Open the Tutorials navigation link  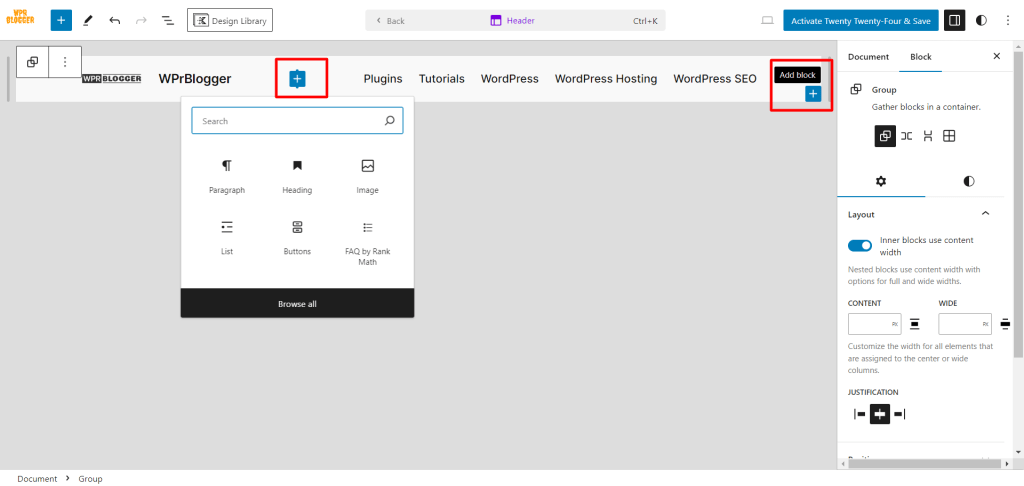441,79
